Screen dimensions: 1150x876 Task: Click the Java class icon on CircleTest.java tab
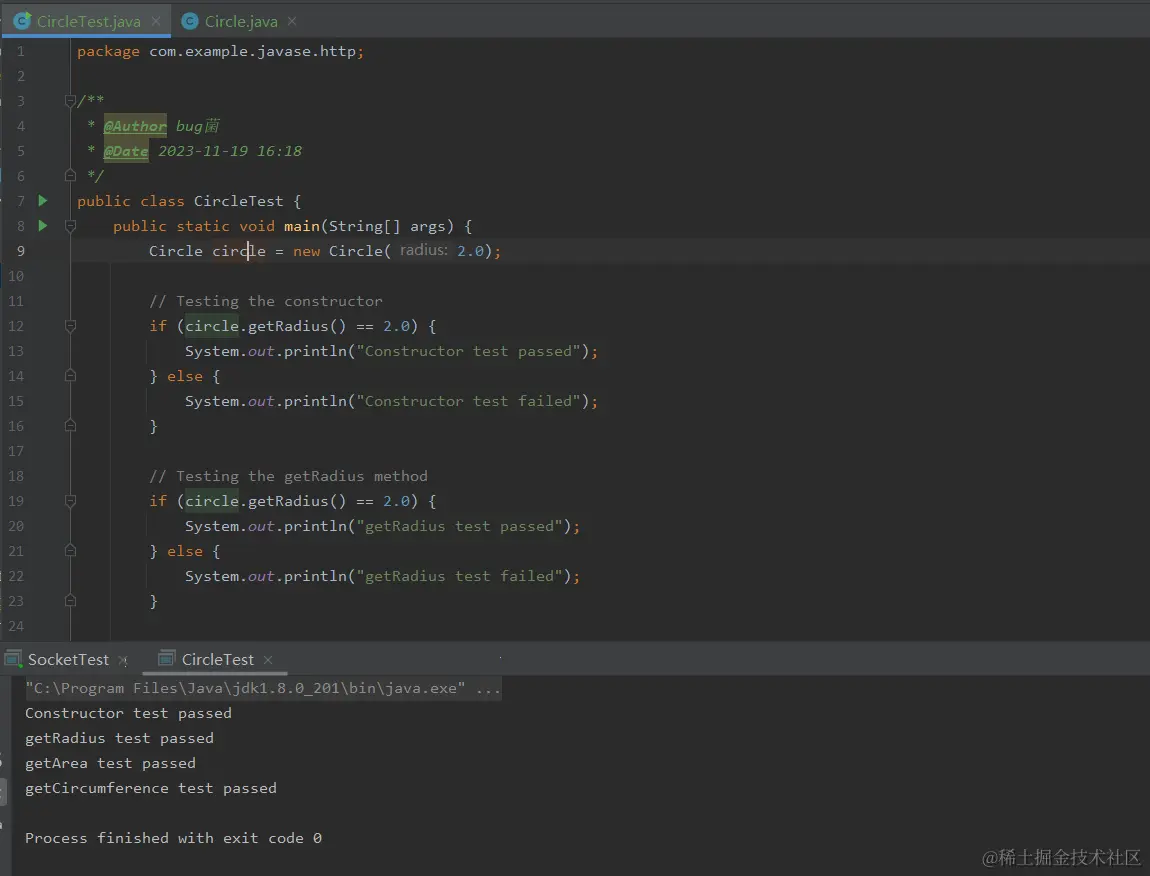(x=23, y=21)
